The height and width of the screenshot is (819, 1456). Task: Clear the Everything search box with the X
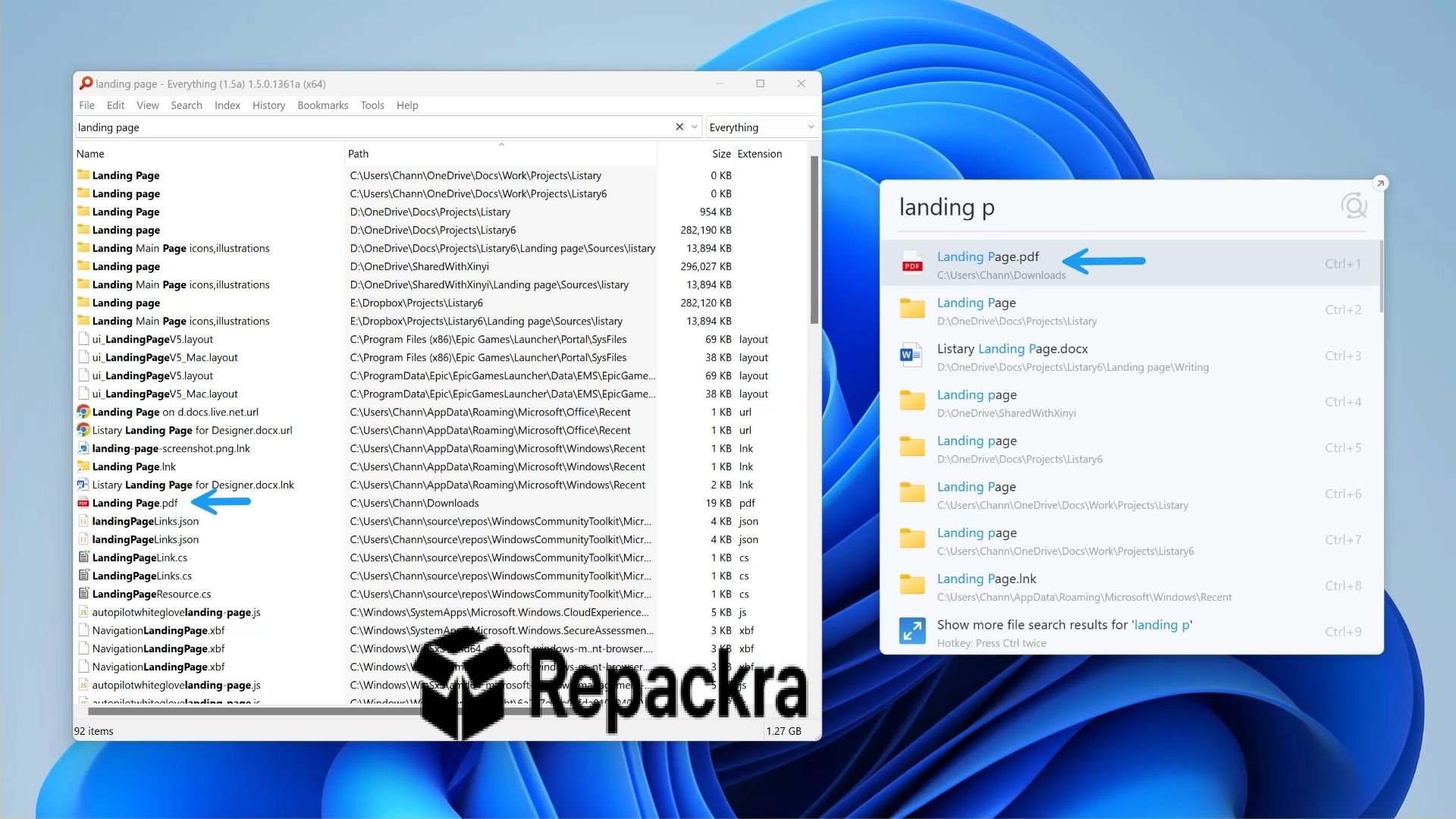[679, 127]
